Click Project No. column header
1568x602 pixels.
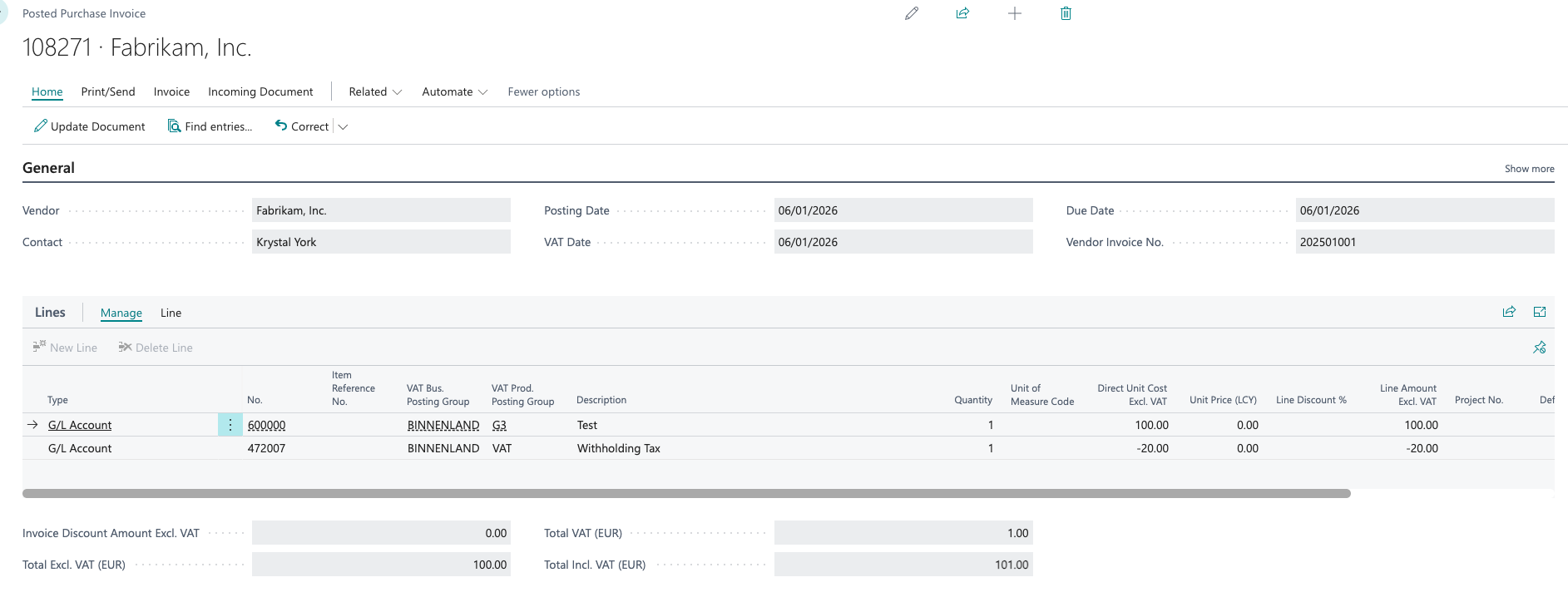tap(1479, 400)
